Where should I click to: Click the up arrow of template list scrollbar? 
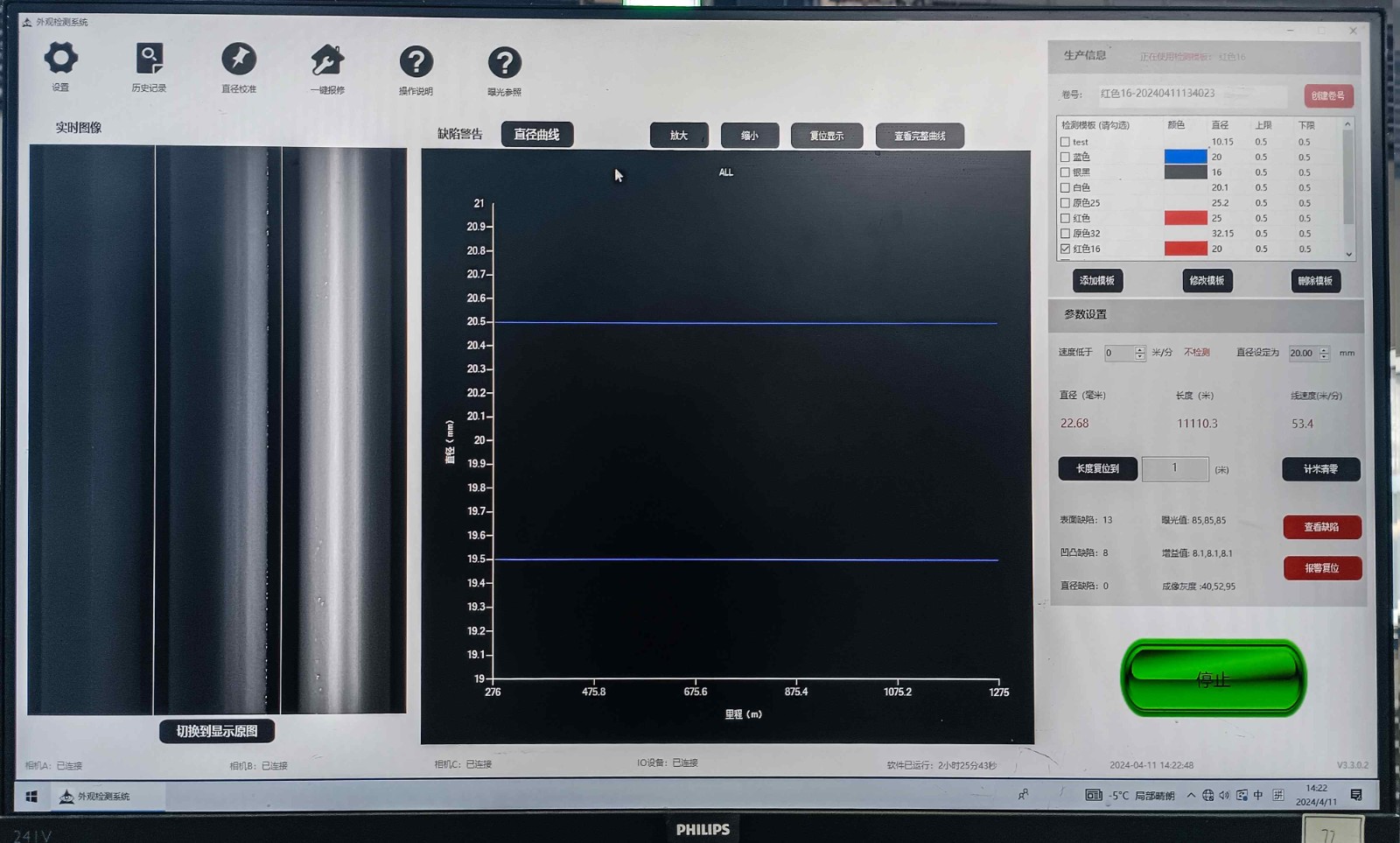pyautogui.click(x=1348, y=124)
